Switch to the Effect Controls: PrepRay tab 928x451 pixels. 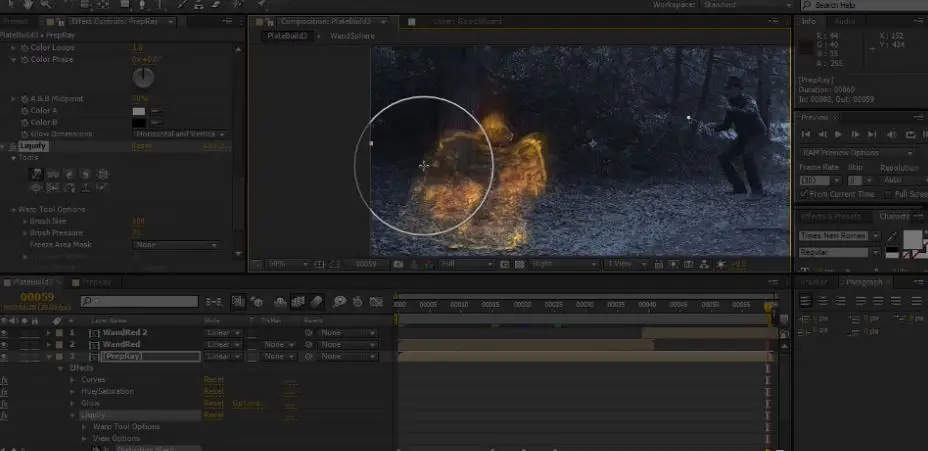pos(115,21)
